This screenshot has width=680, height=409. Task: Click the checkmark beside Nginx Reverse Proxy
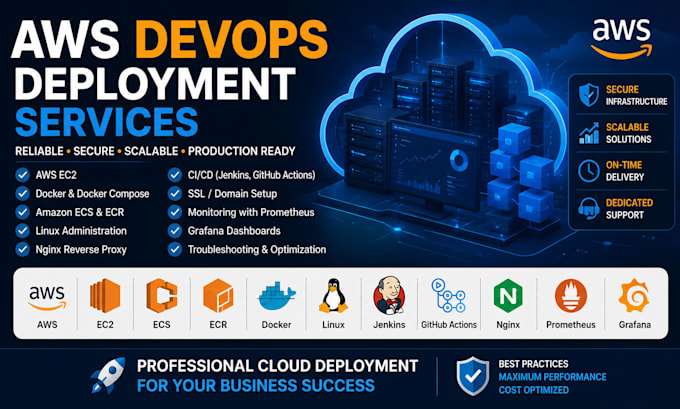click(x=22, y=249)
